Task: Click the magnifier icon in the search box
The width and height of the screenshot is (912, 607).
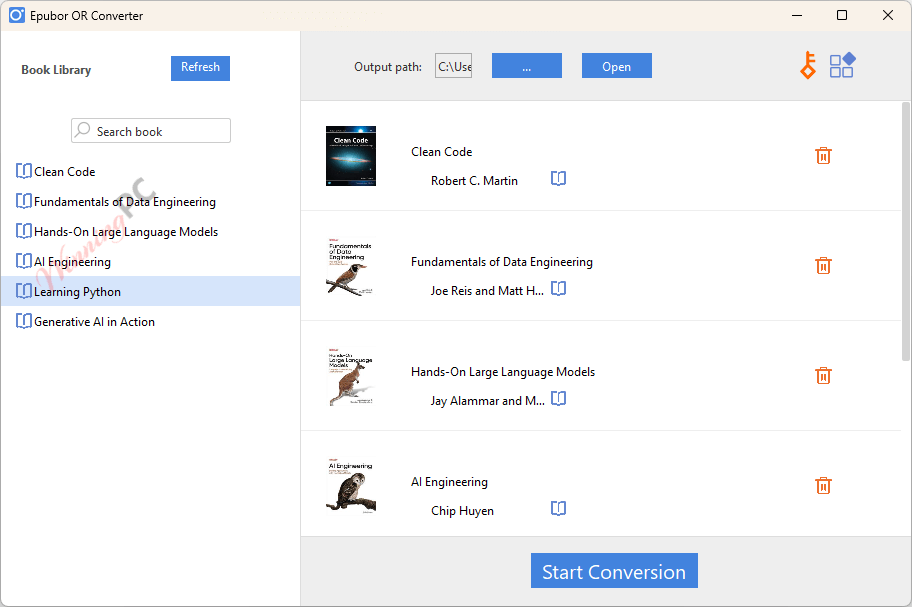Action: coord(83,130)
